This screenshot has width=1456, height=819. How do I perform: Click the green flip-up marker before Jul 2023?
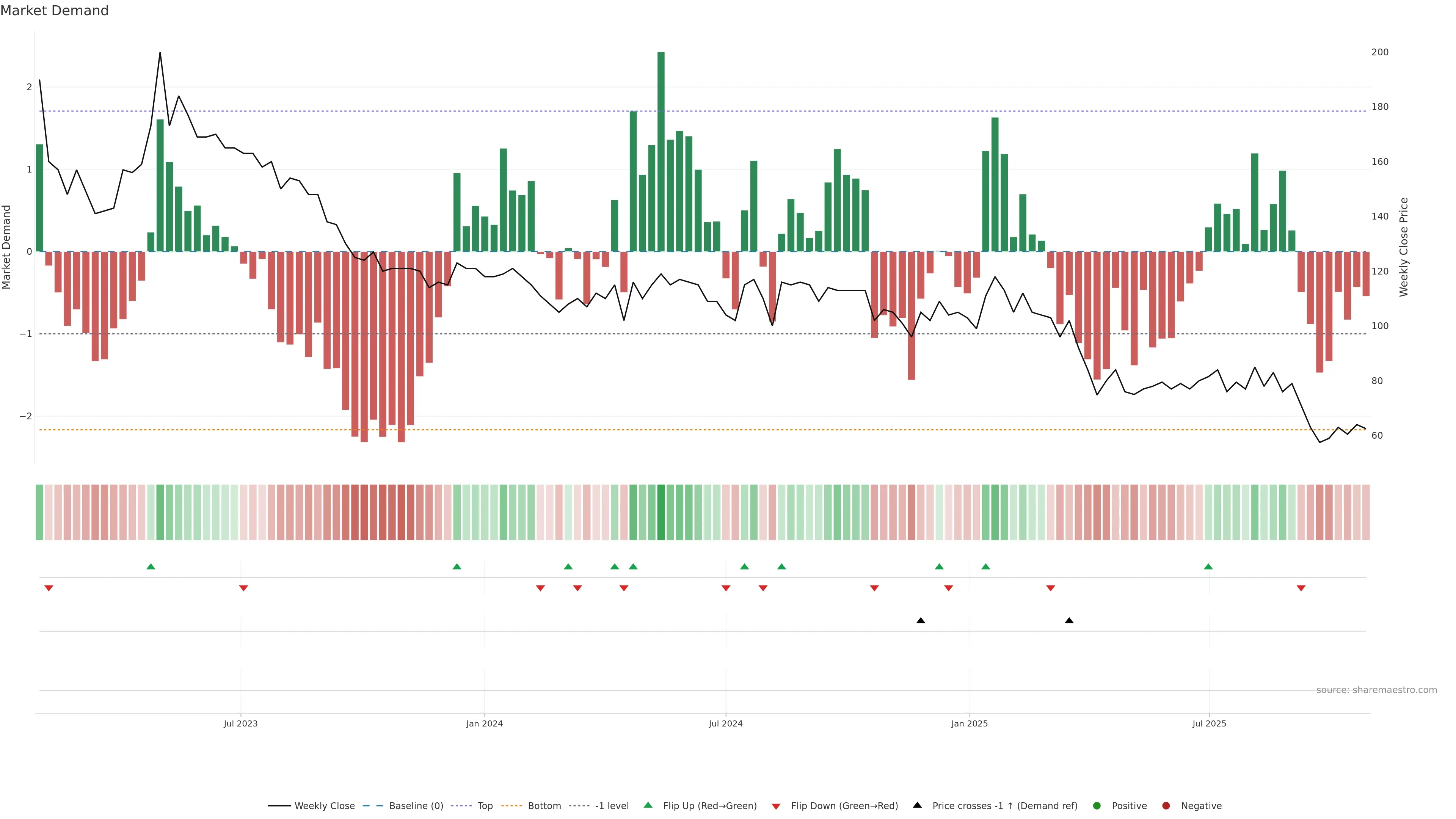151,566
